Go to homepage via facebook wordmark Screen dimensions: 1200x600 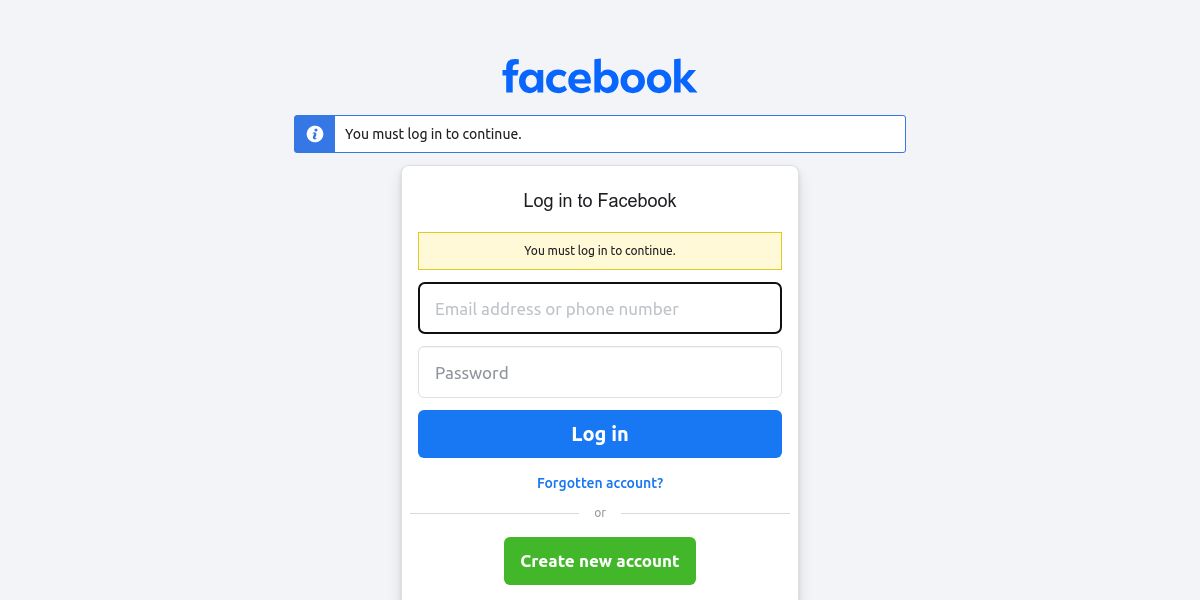(x=599, y=76)
